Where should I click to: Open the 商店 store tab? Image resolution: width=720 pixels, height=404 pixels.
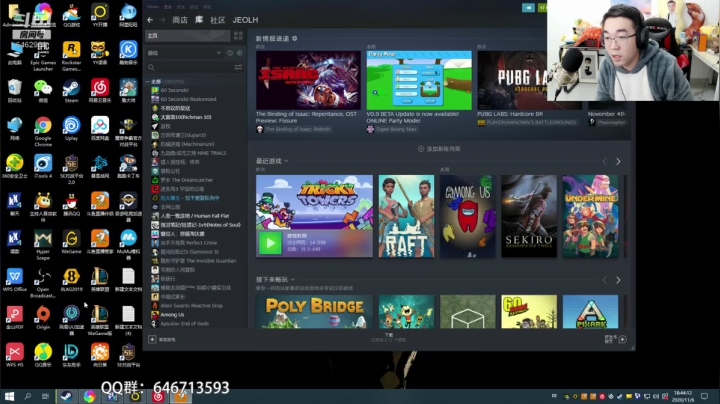[x=180, y=20]
